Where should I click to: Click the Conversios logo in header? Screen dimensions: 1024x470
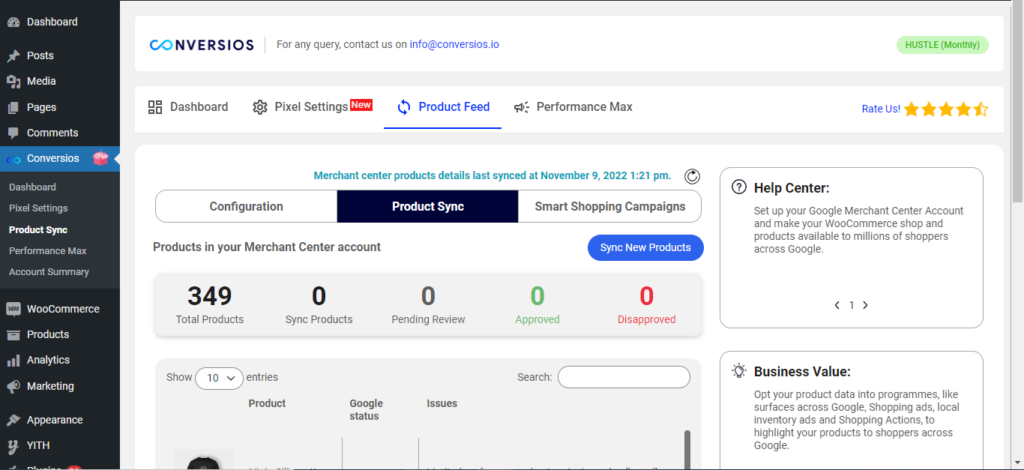(x=201, y=45)
